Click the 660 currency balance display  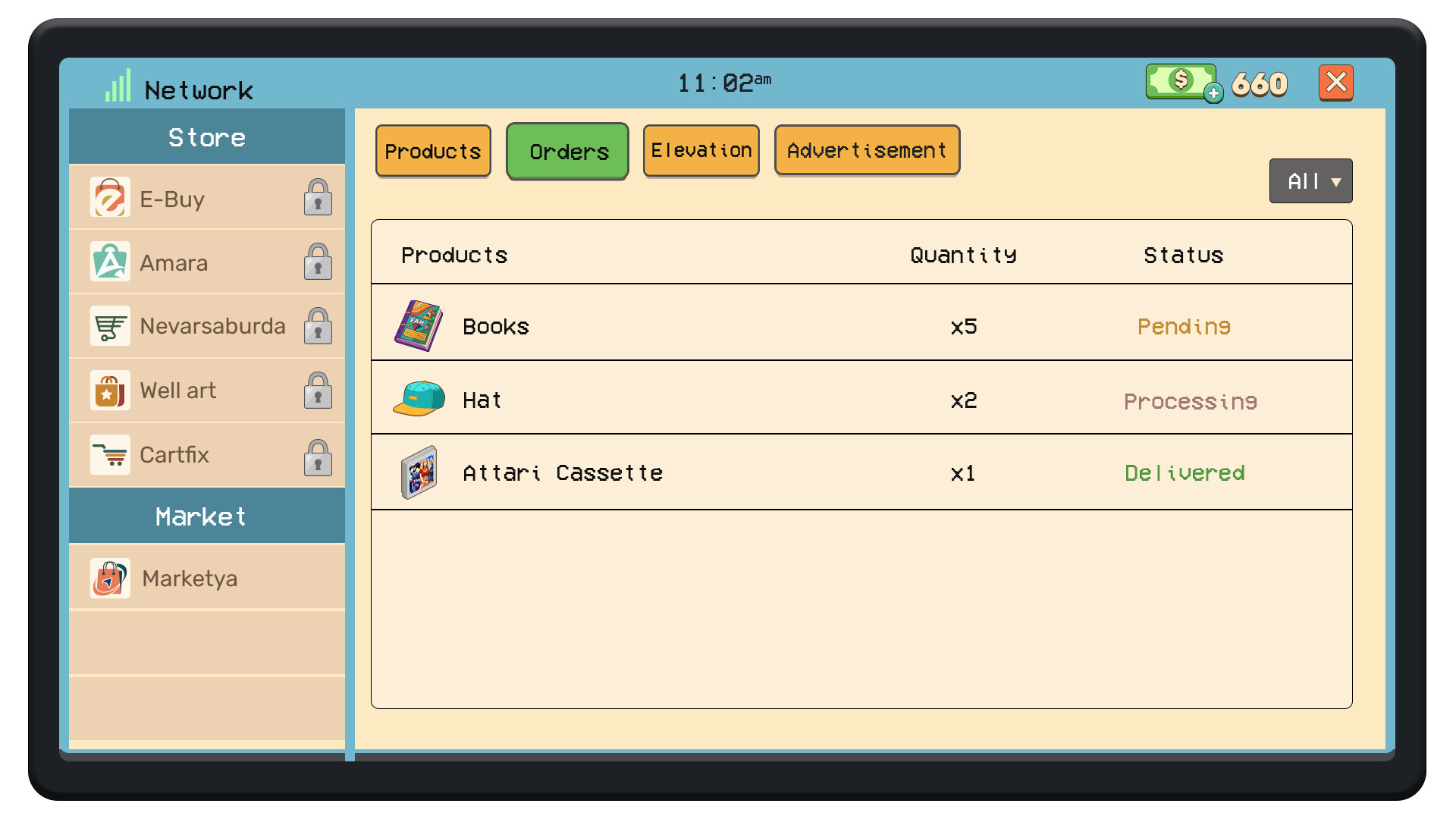(1260, 83)
